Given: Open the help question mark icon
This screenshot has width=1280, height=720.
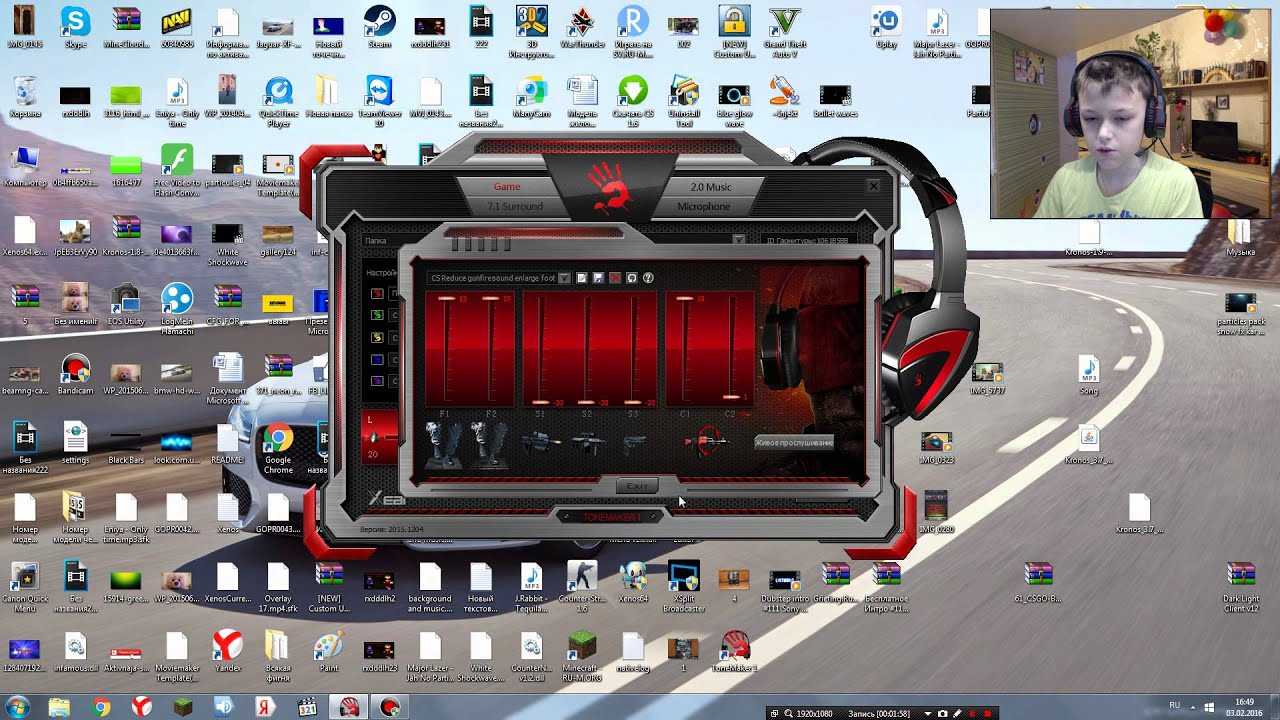Looking at the screenshot, I should click(648, 278).
